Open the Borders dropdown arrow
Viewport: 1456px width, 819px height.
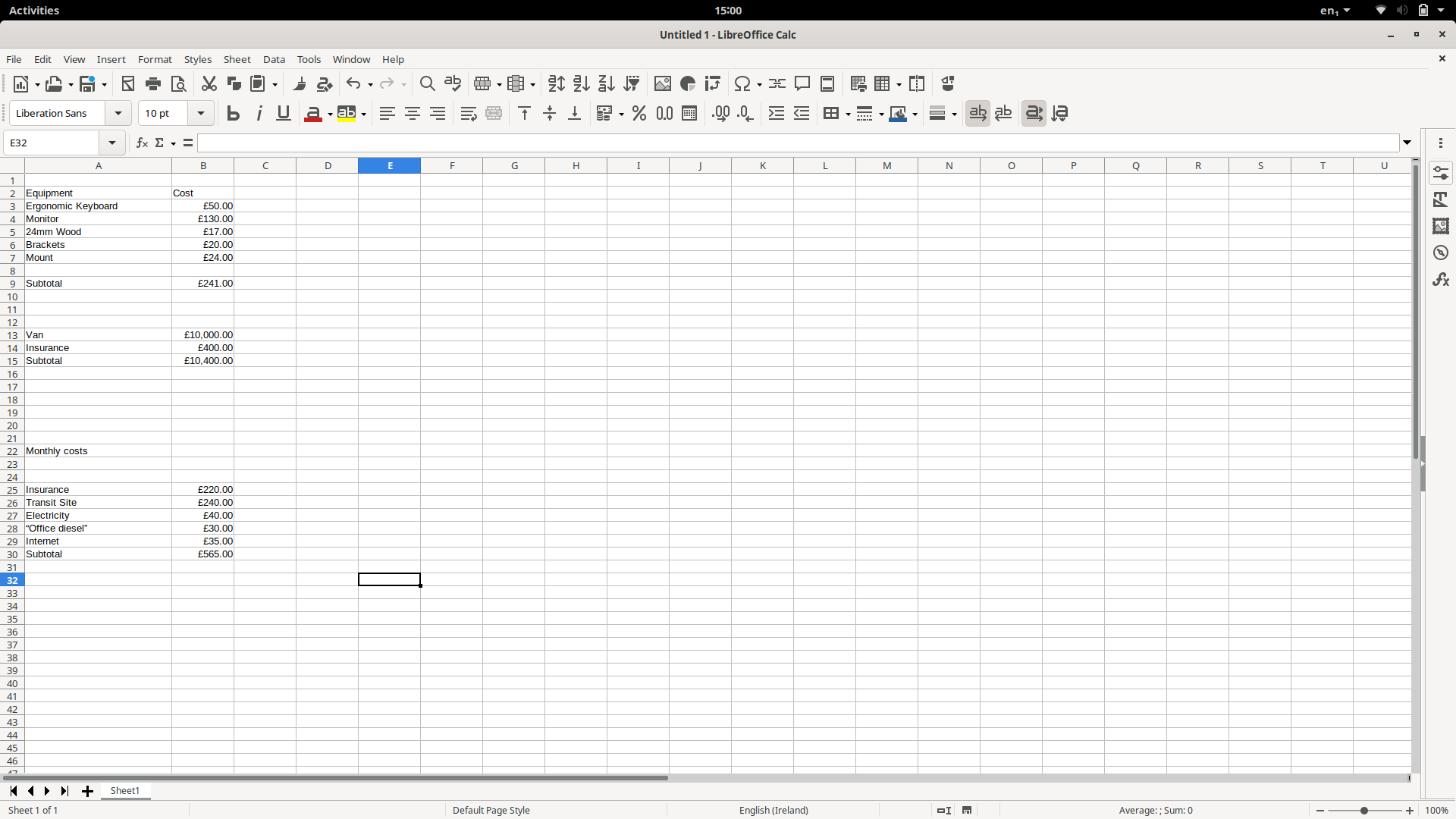pos(848,114)
